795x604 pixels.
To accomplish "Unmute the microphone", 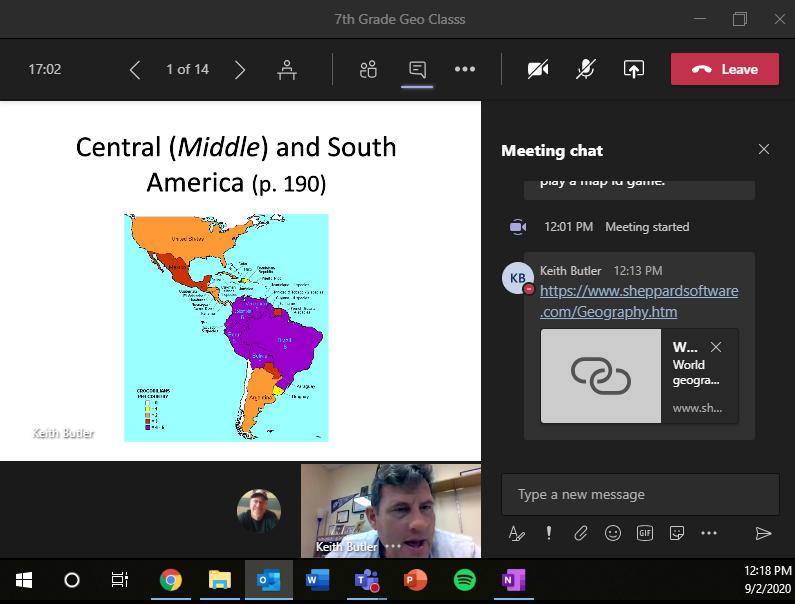I will [586, 69].
